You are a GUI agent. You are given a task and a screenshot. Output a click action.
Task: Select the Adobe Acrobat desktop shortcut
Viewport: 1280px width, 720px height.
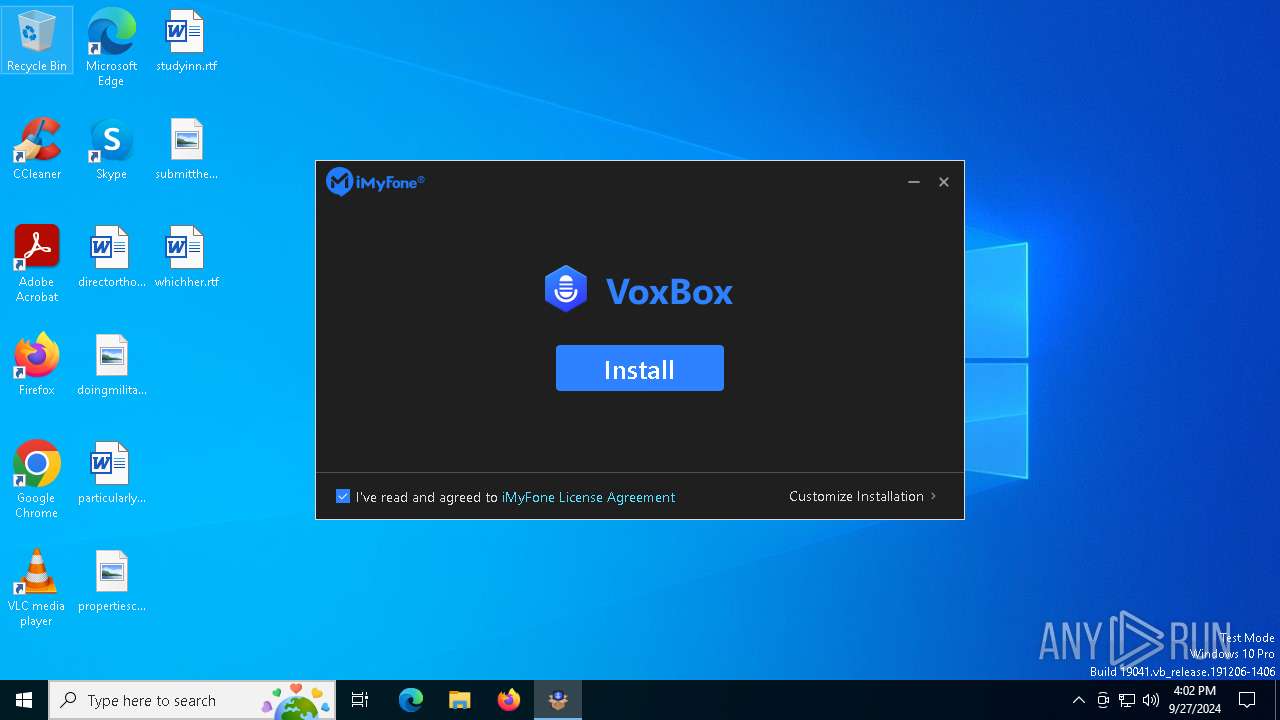click(x=37, y=264)
